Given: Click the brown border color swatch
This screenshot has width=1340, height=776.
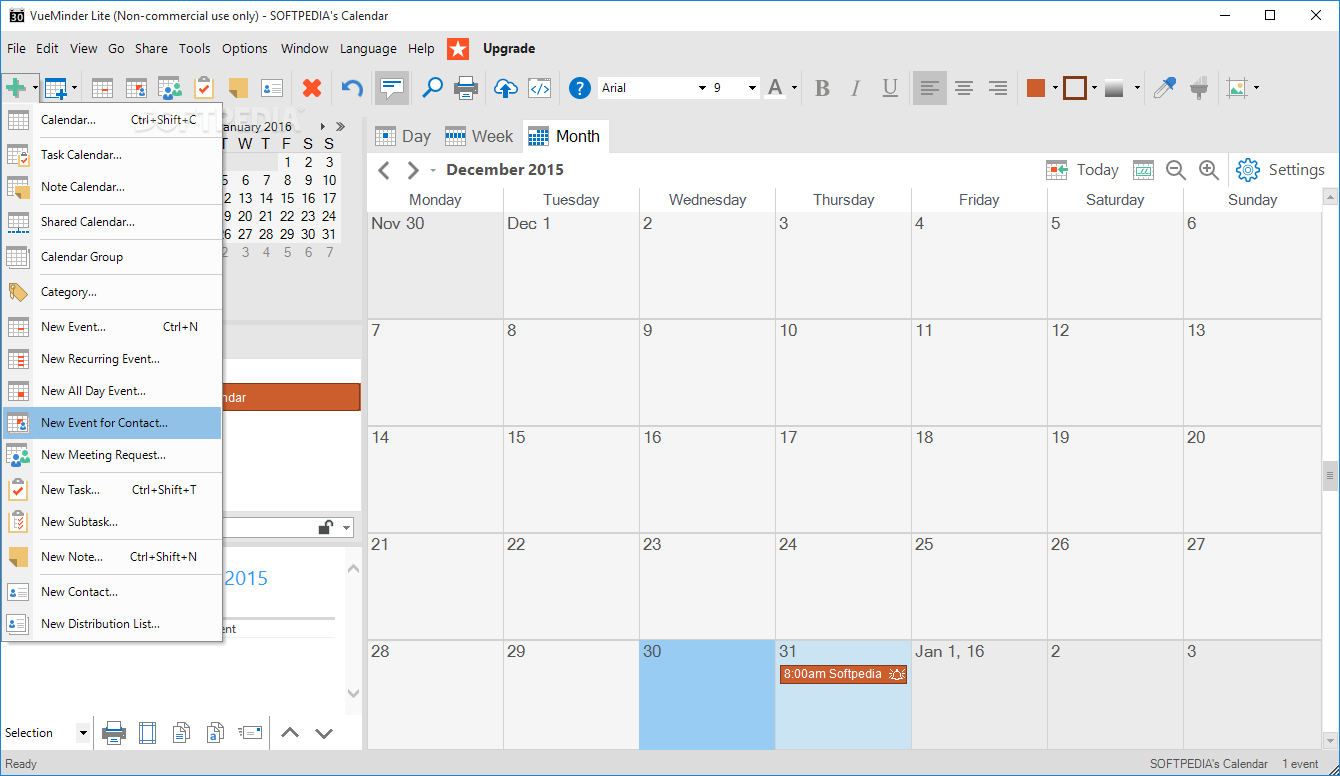Looking at the screenshot, I should [1075, 88].
